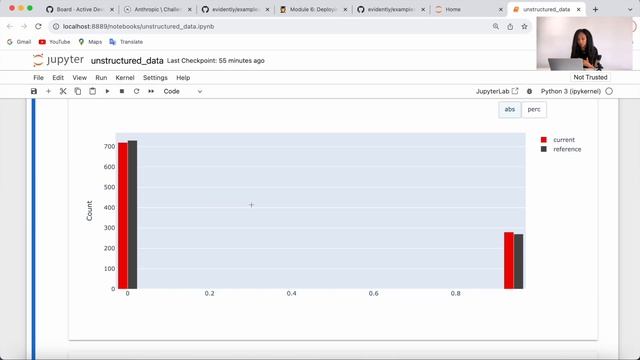The height and width of the screenshot is (360, 640).
Task: Open the Run menu
Action: point(101,78)
